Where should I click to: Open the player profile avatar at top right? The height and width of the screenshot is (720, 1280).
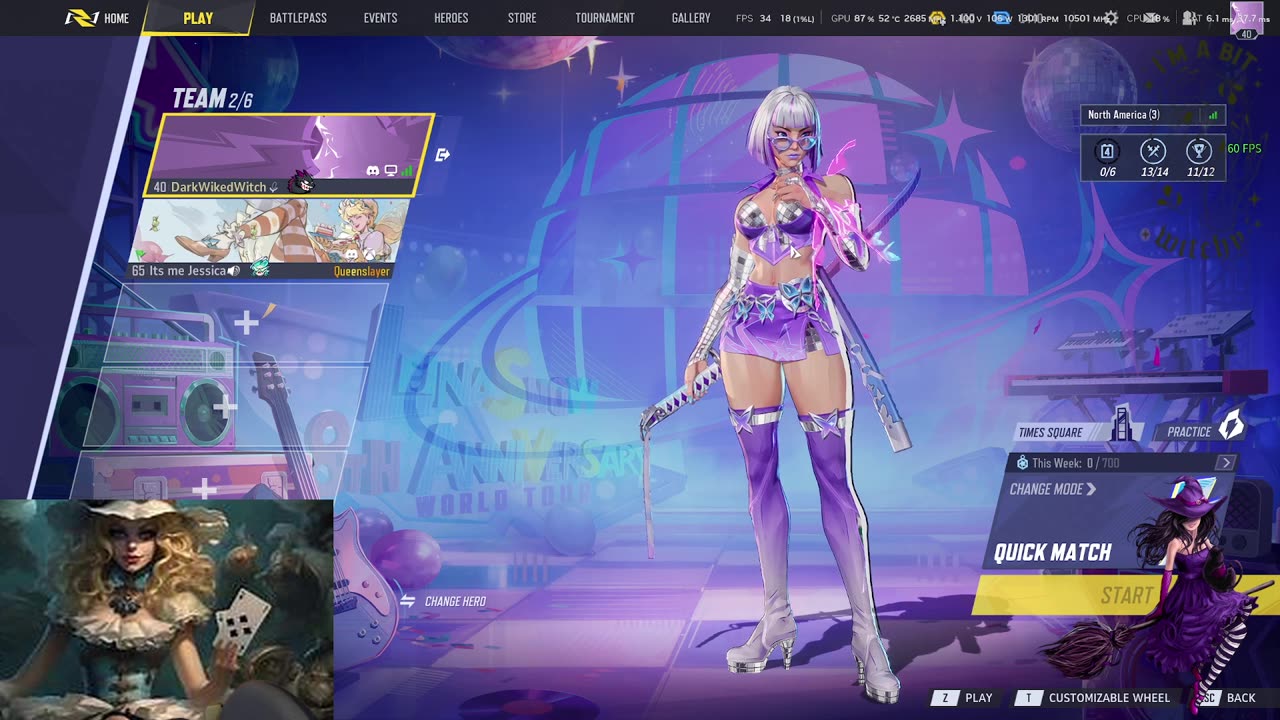click(1247, 18)
